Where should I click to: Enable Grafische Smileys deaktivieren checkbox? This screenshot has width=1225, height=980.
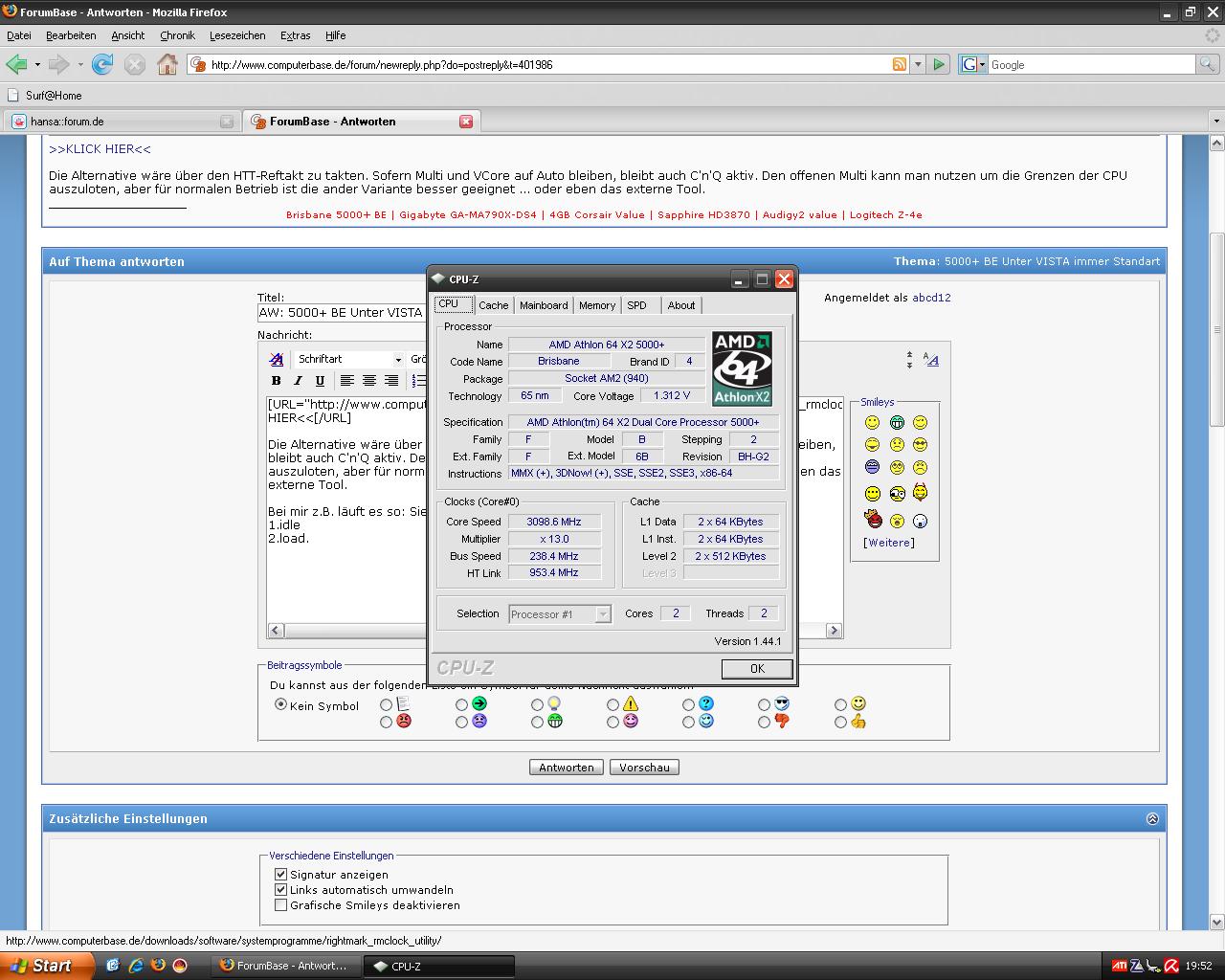[x=280, y=904]
